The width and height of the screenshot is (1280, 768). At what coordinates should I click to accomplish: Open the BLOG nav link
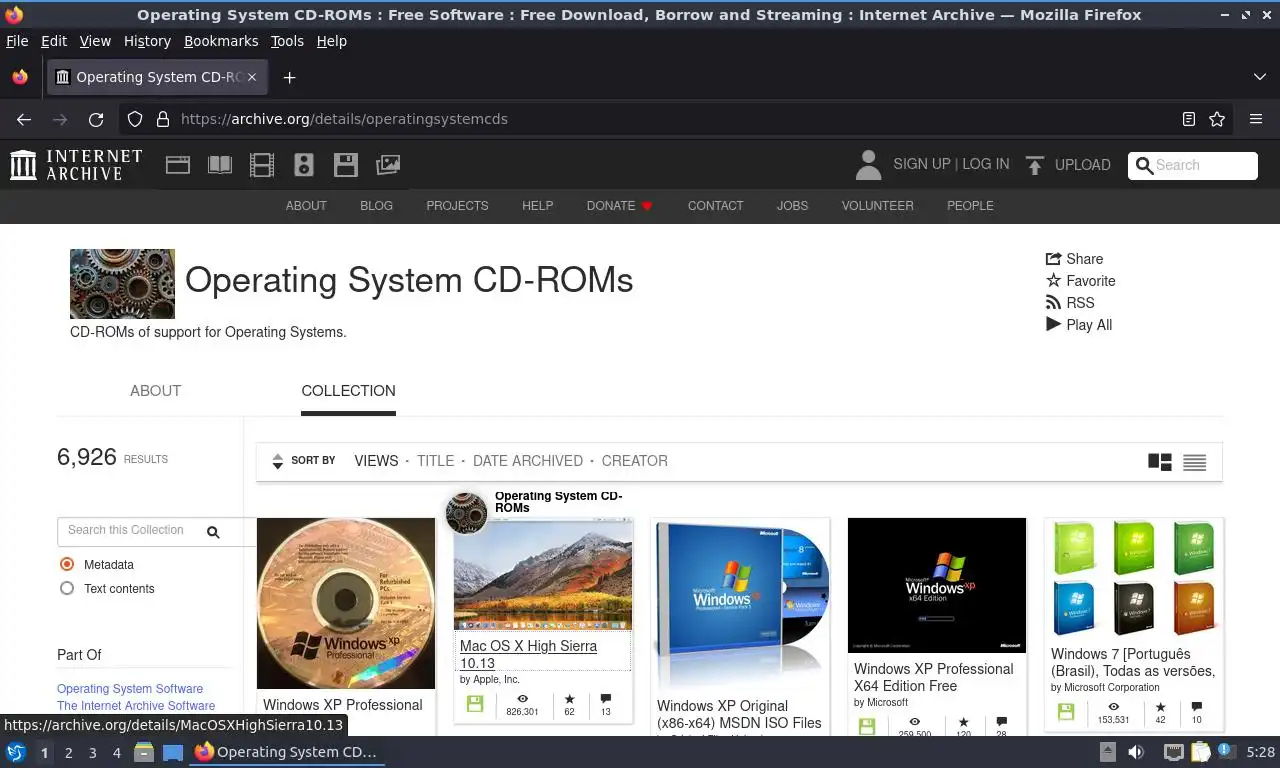point(376,206)
